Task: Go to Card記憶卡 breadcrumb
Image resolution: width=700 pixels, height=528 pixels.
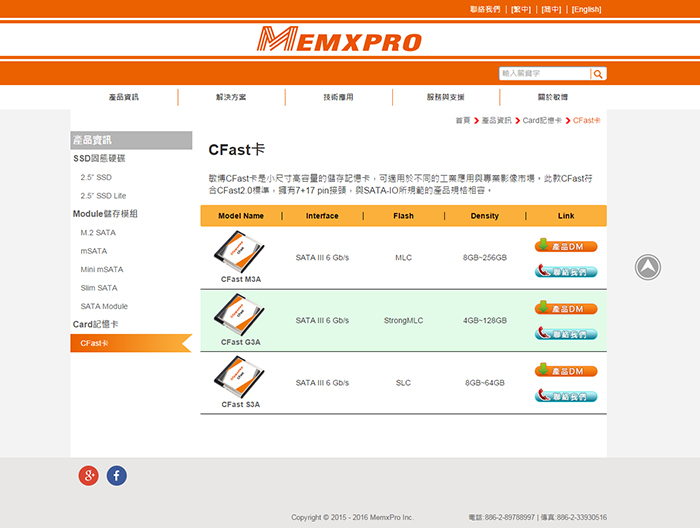Action: (x=542, y=121)
